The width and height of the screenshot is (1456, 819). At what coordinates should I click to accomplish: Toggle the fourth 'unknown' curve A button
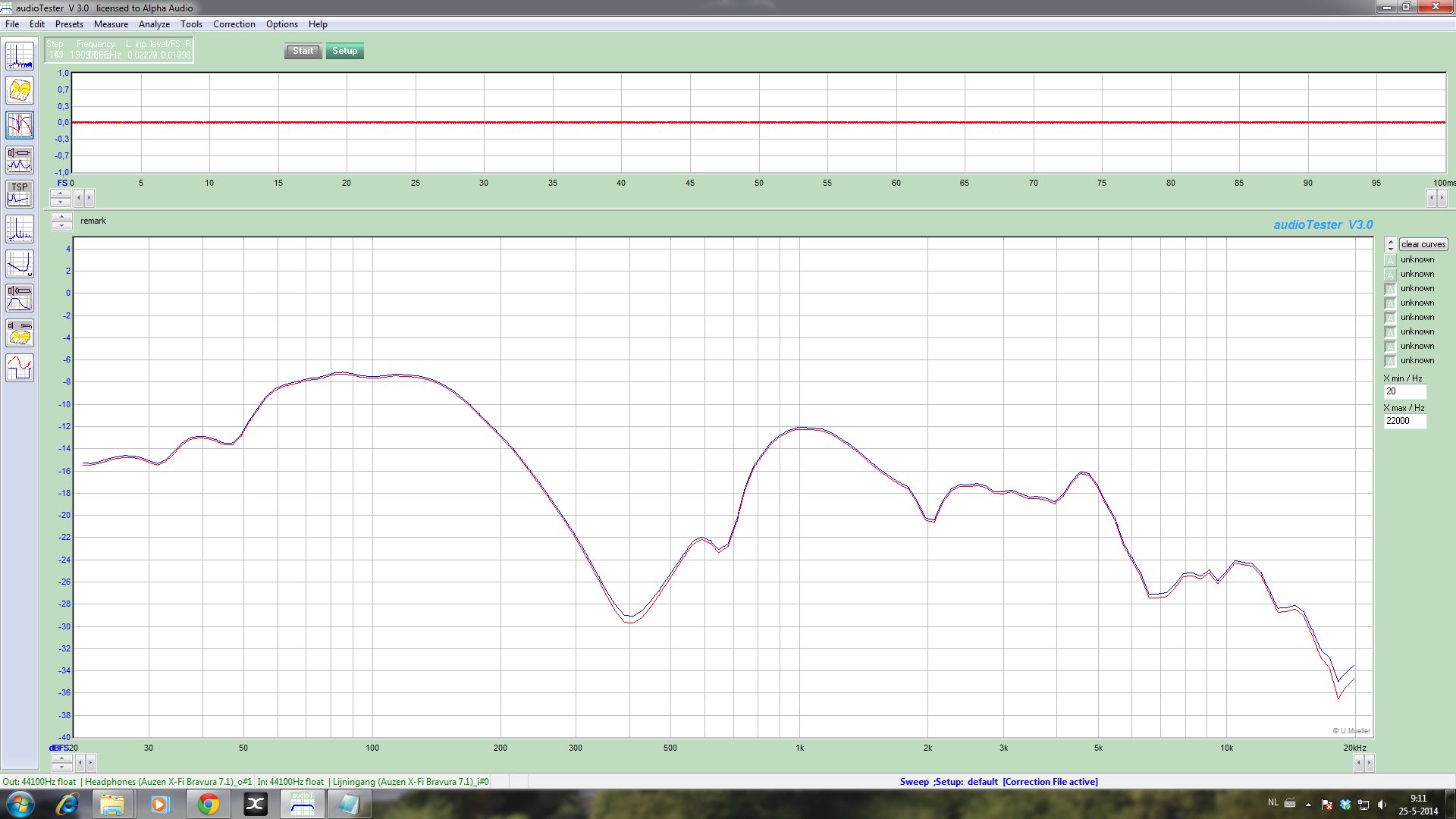coord(1390,303)
